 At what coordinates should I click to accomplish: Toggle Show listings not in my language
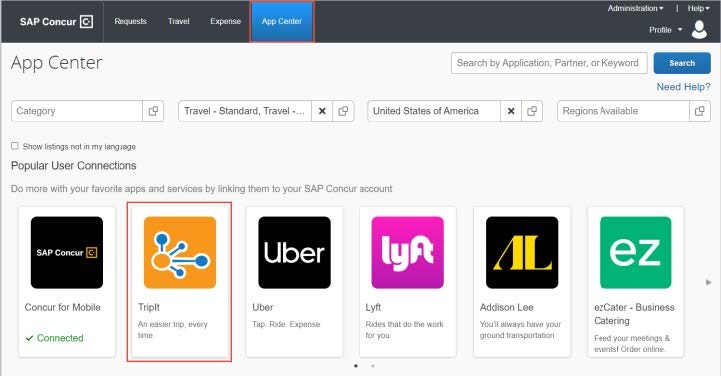tap(15, 146)
